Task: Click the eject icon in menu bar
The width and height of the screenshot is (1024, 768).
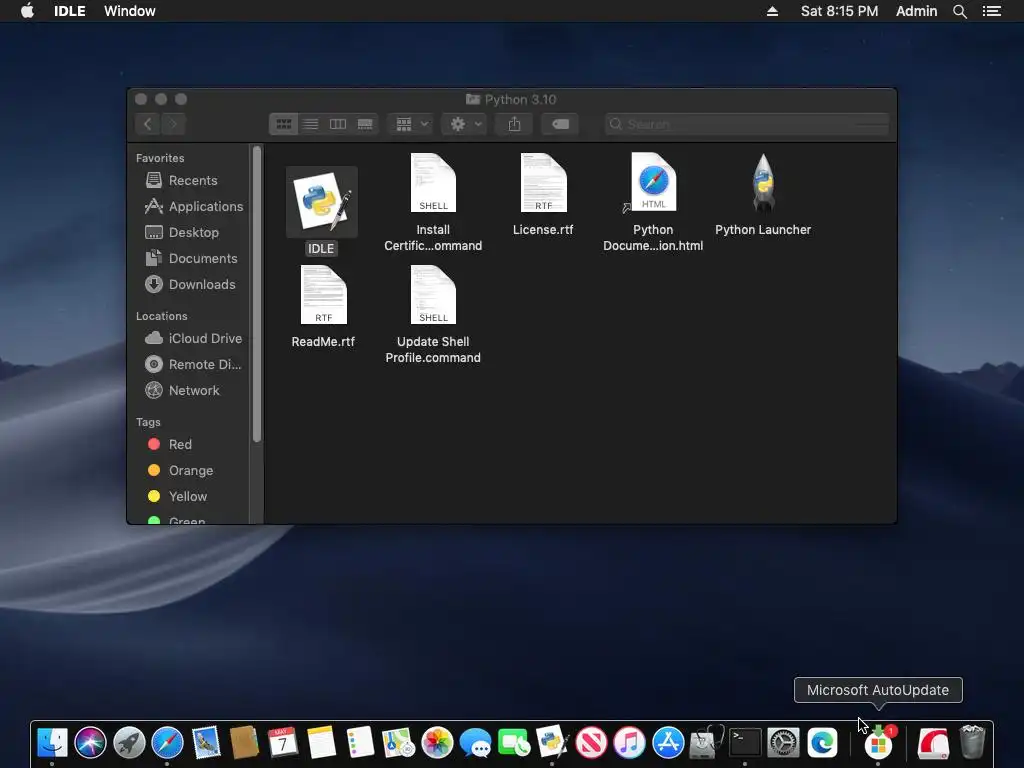Action: [772, 11]
